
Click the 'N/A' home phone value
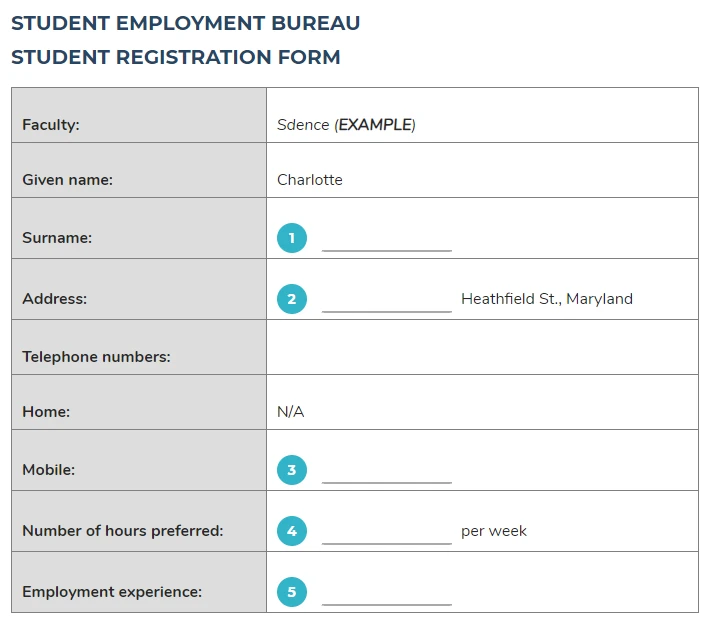click(x=291, y=411)
